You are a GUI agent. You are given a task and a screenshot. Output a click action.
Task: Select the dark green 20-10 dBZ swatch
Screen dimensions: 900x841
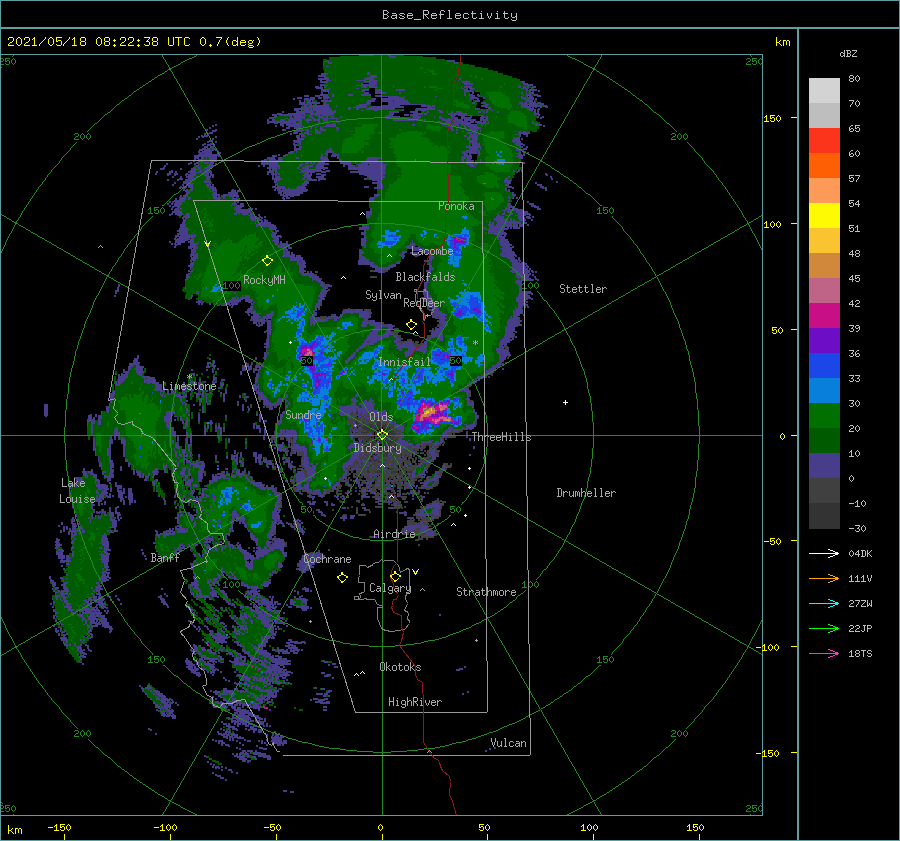pos(824,440)
